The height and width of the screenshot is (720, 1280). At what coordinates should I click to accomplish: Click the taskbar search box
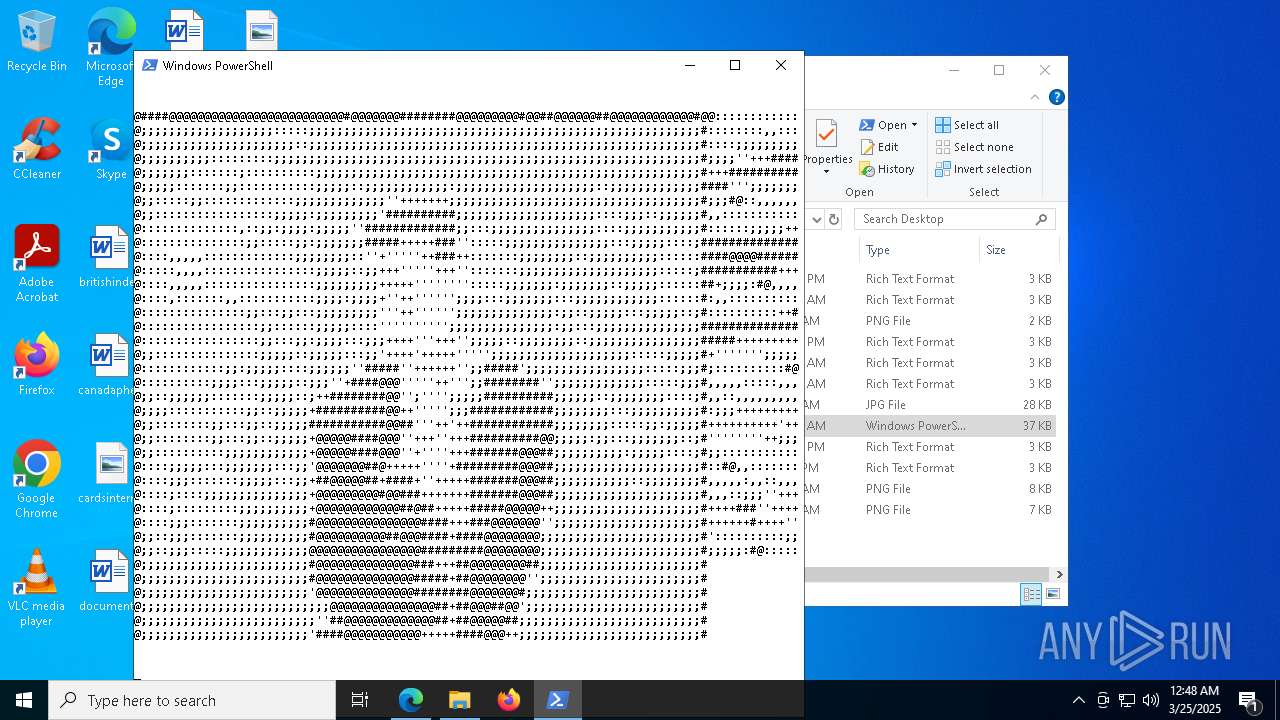[192, 700]
